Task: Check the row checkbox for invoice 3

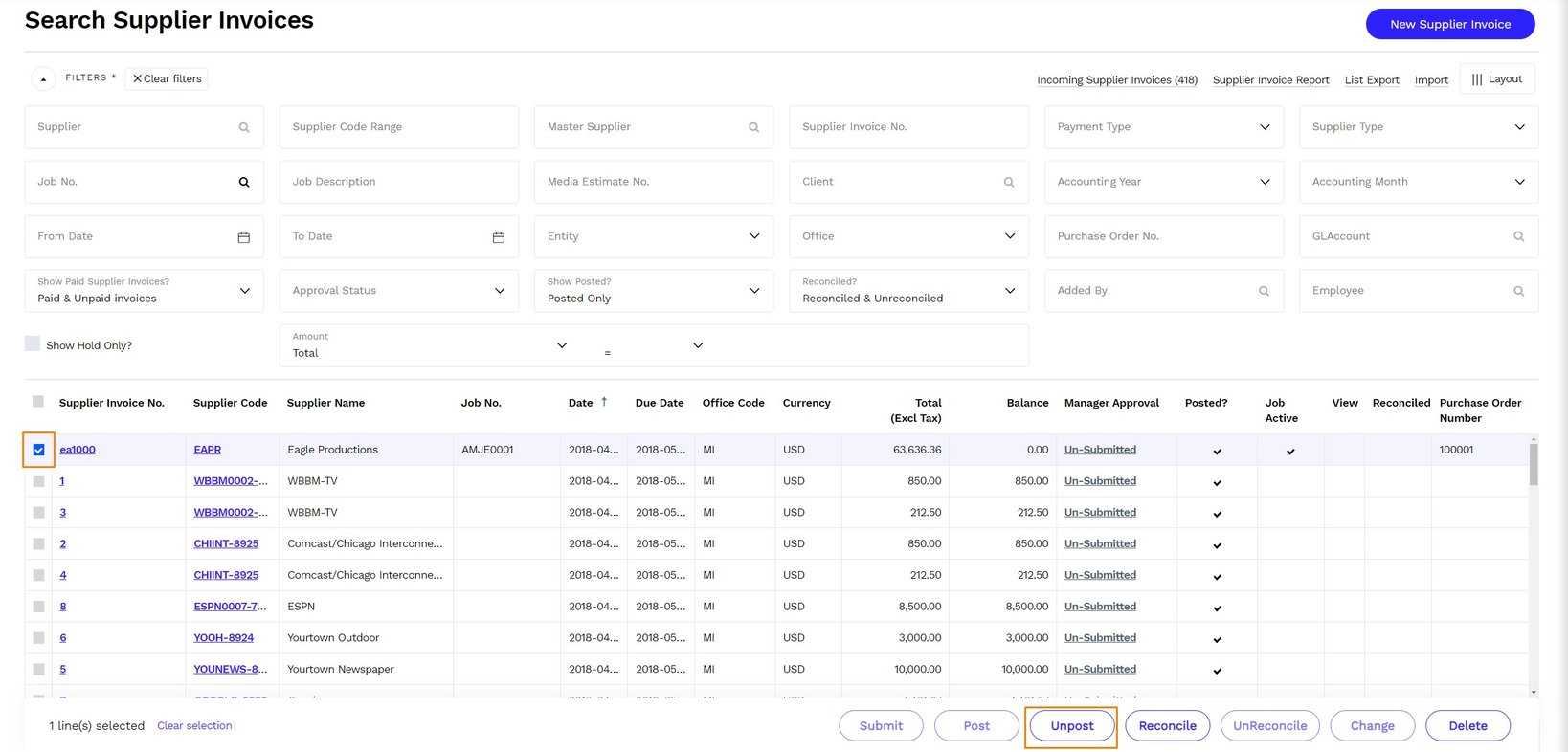Action: coord(38,513)
